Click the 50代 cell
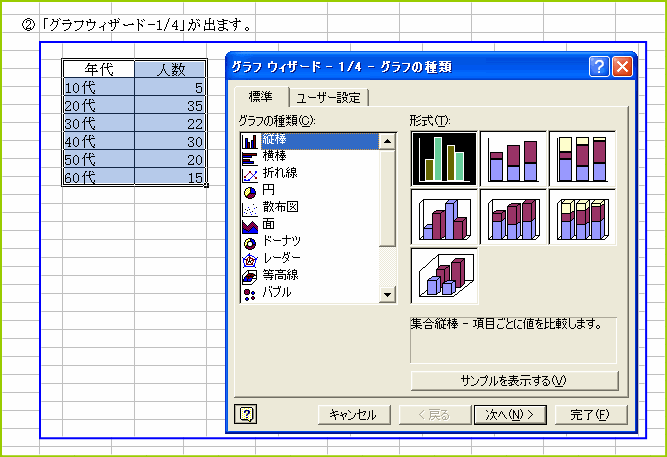This screenshot has height=457, width=667. pos(99,159)
